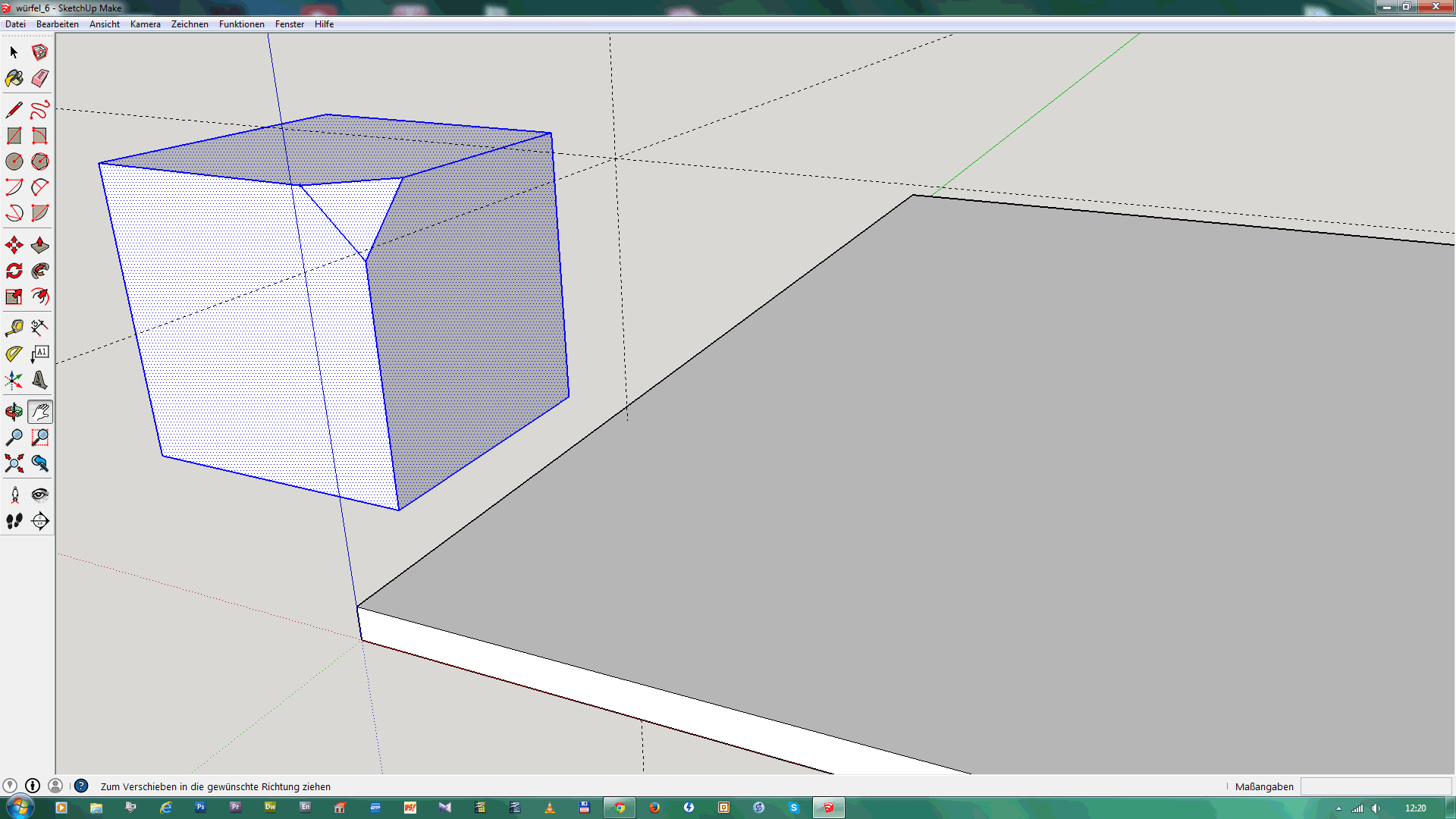Screen dimensions: 1456x819
Task: Select the Tape Measure tool
Action: [14, 328]
